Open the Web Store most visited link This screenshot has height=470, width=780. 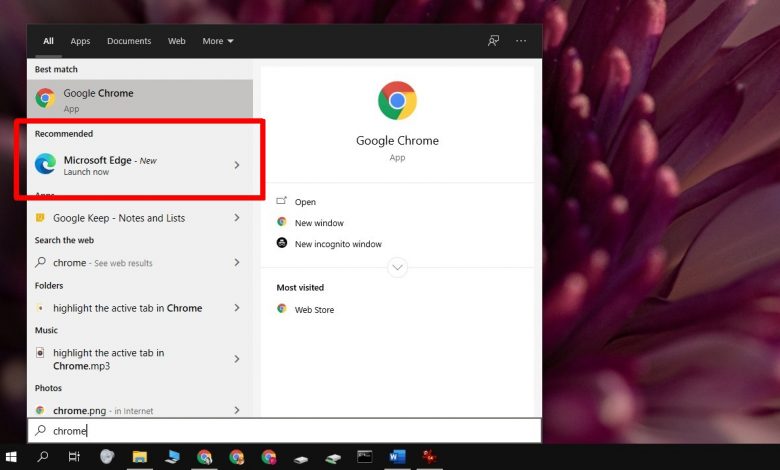tap(314, 309)
